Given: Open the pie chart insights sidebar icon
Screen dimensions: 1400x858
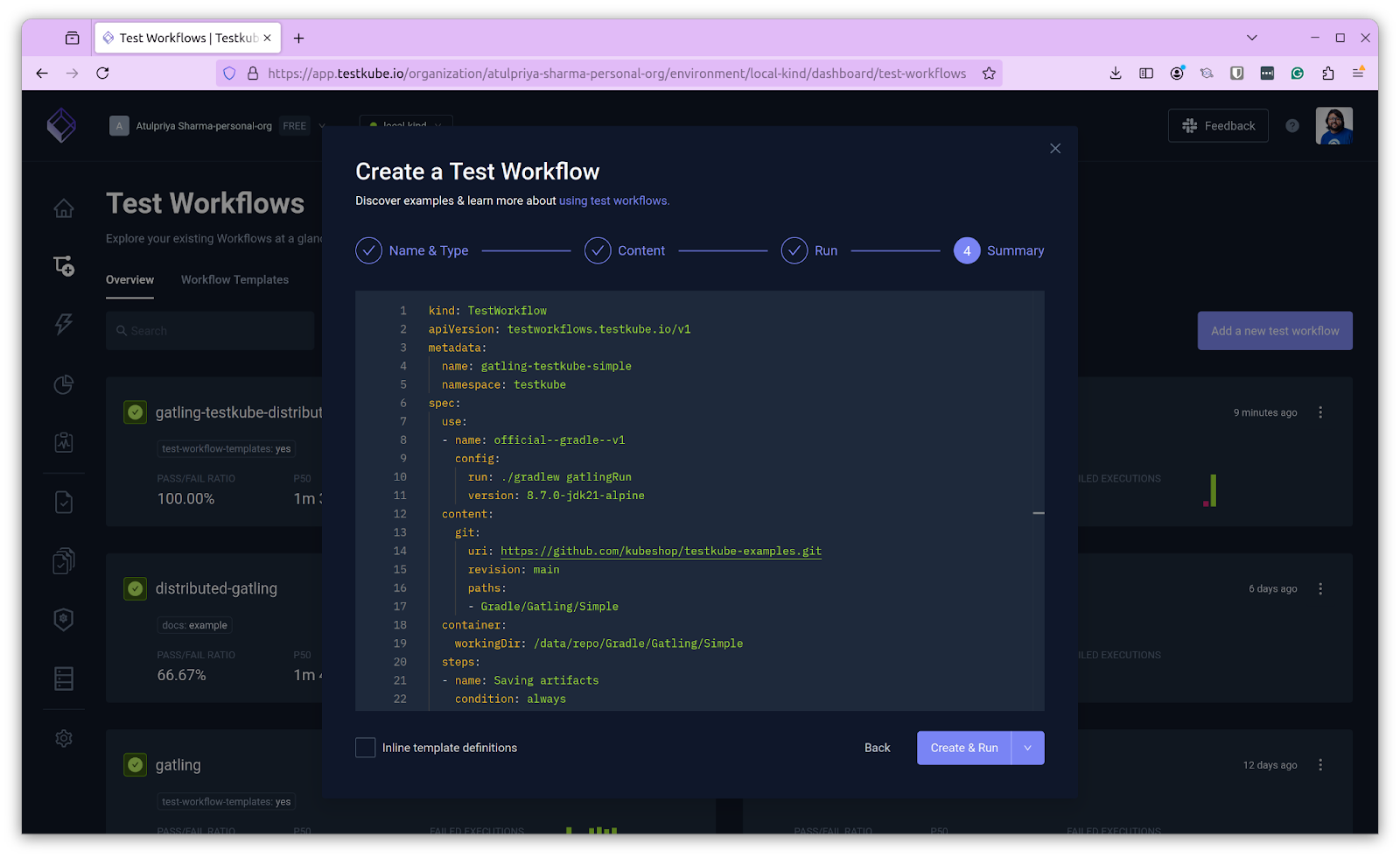Looking at the screenshot, I should click(x=64, y=384).
